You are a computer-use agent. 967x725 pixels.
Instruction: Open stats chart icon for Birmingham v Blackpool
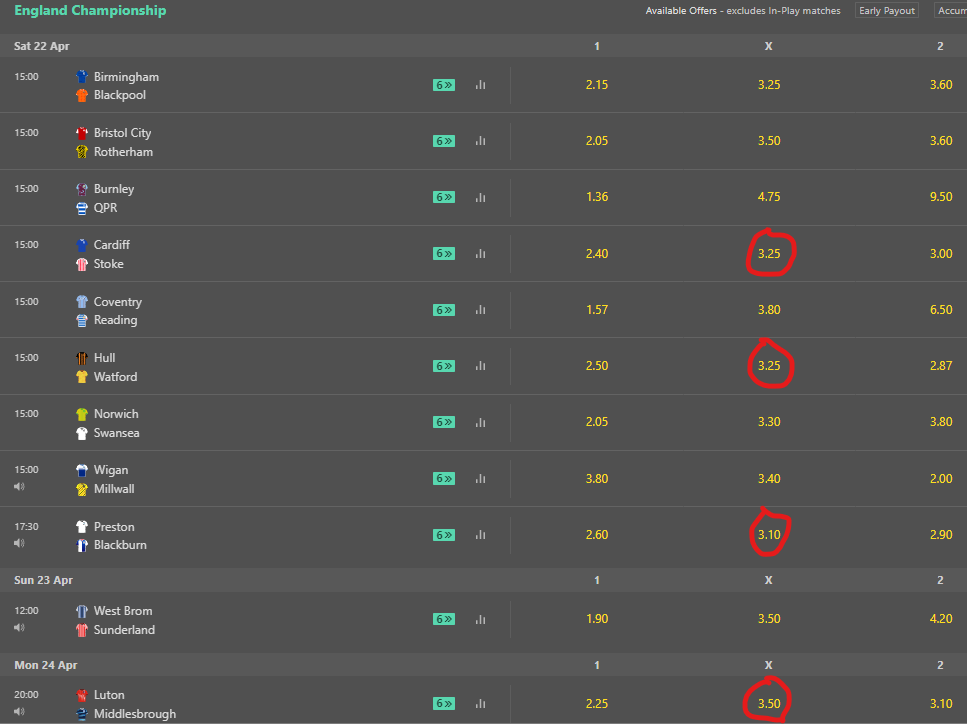point(480,85)
